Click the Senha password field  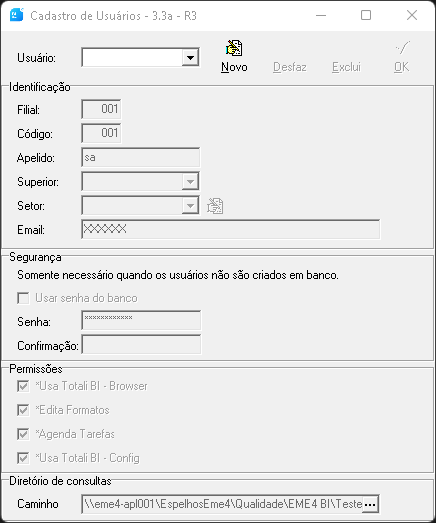[141, 321]
